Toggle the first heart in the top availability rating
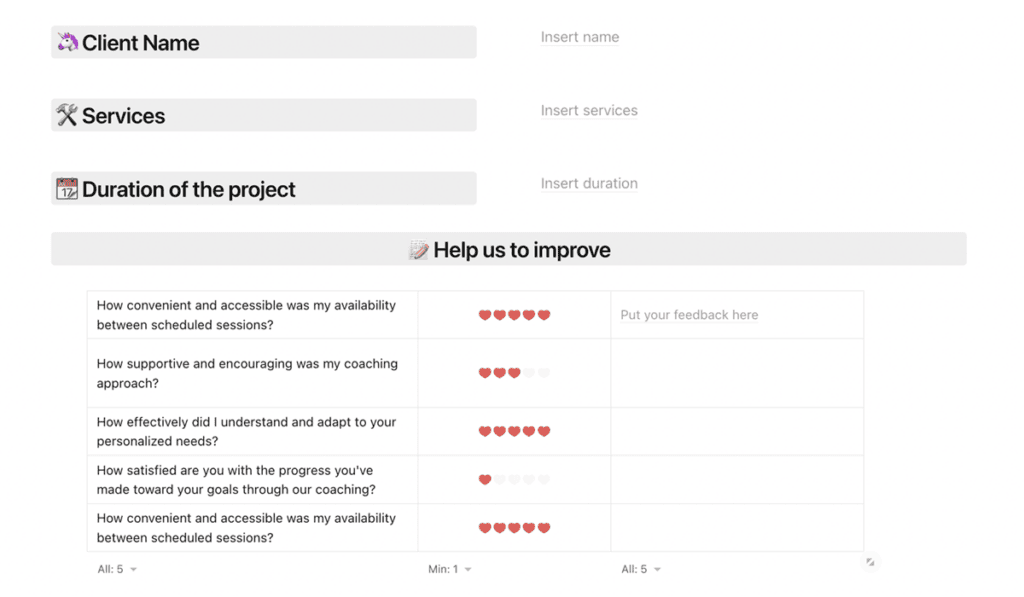1024x597 pixels. (484, 314)
